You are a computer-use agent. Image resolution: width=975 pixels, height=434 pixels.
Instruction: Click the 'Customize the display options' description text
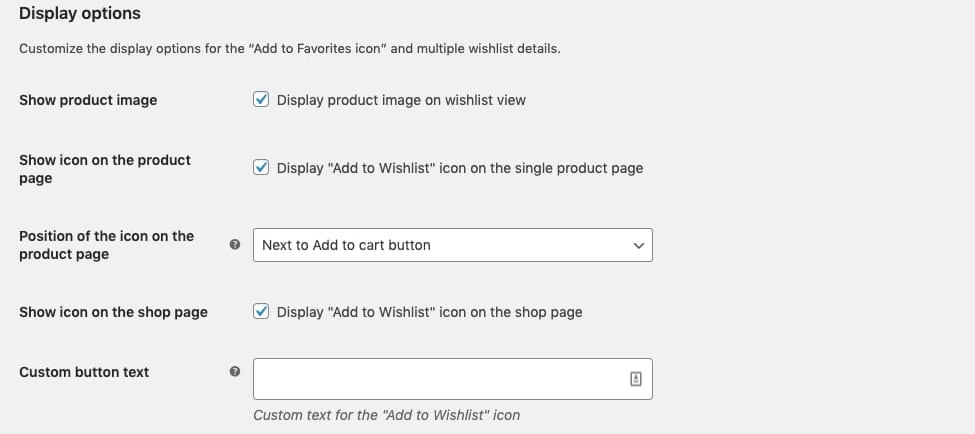(x=289, y=48)
